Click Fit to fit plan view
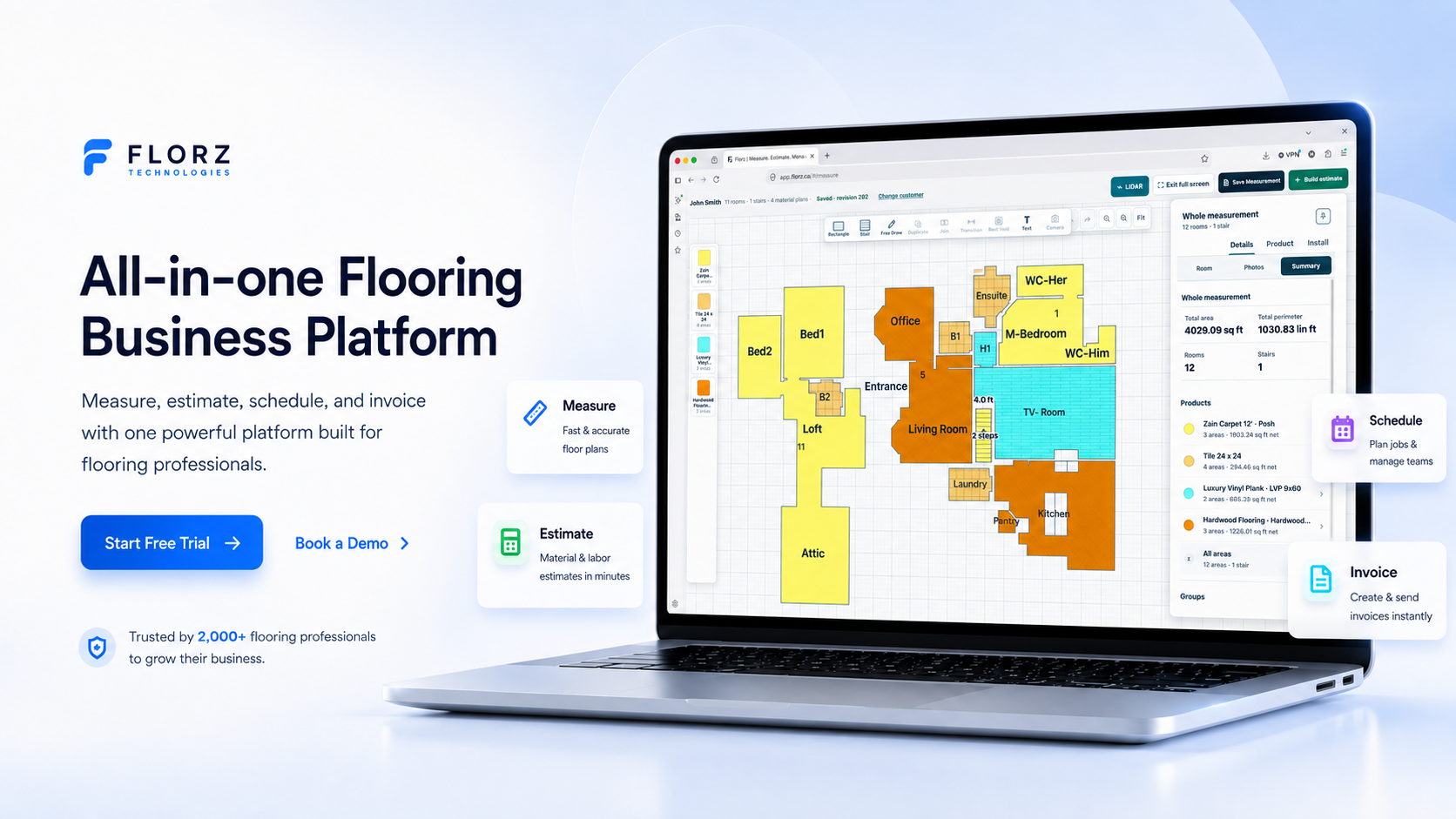The height and width of the screenshot is (819, 1456). pyautogui.click(x=1141, y=218)
